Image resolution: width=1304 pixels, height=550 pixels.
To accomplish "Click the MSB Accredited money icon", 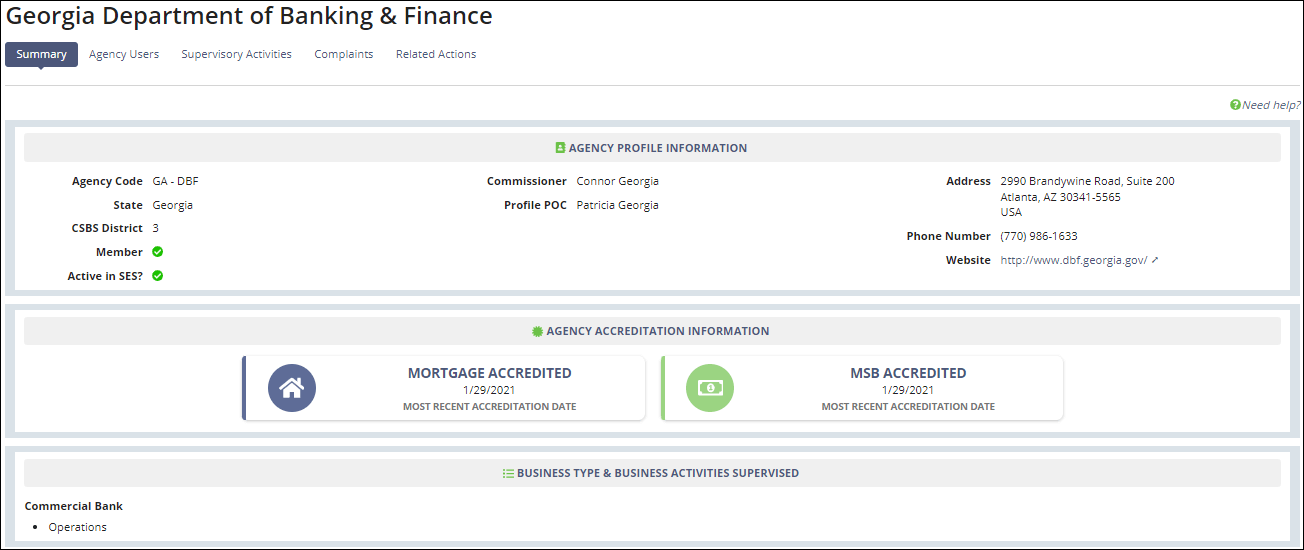I will [x=709, y=388].
